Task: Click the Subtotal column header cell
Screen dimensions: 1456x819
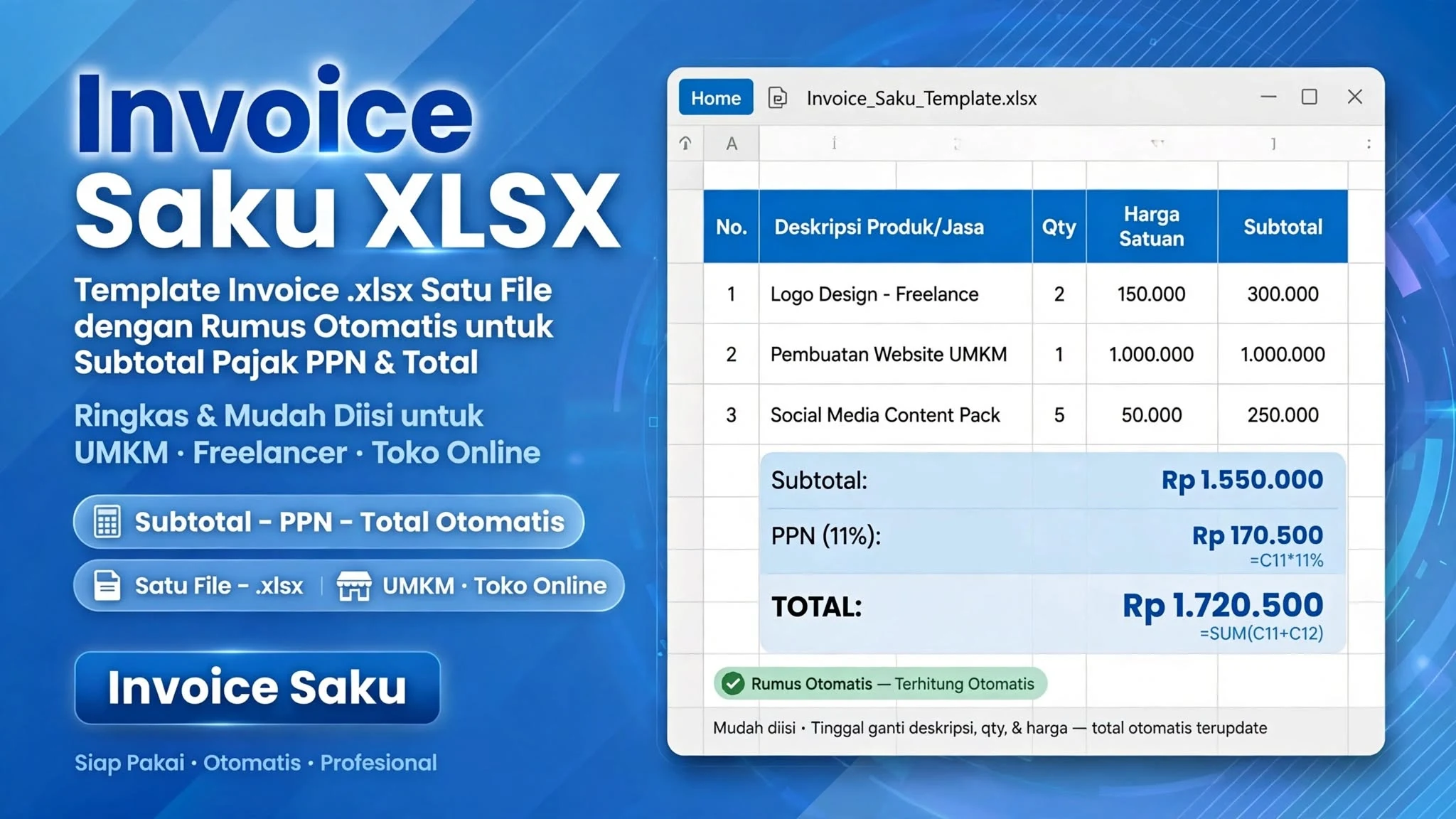Action: point(1283,227)
